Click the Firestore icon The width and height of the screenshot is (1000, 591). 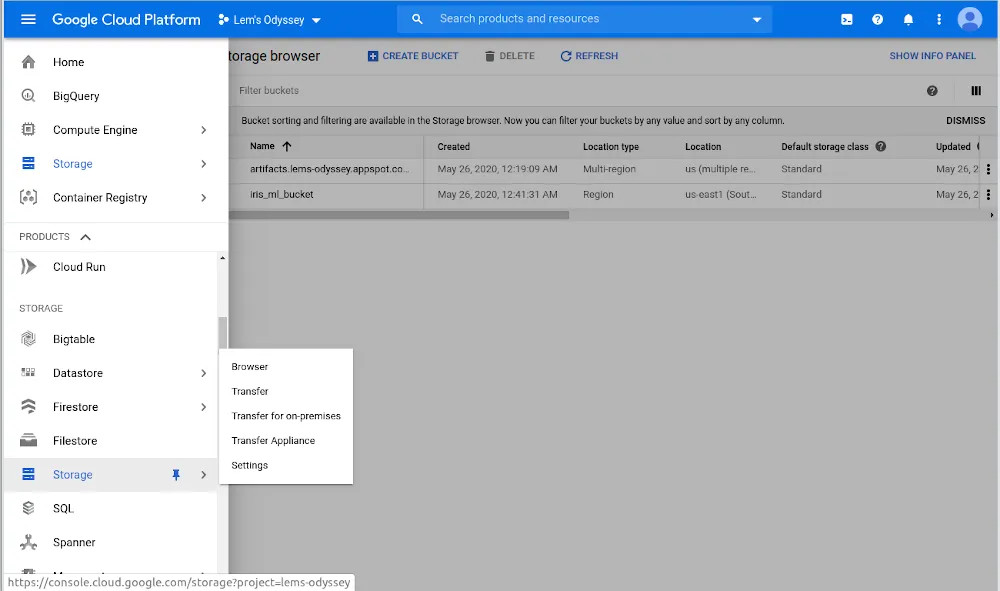point(28,406)
